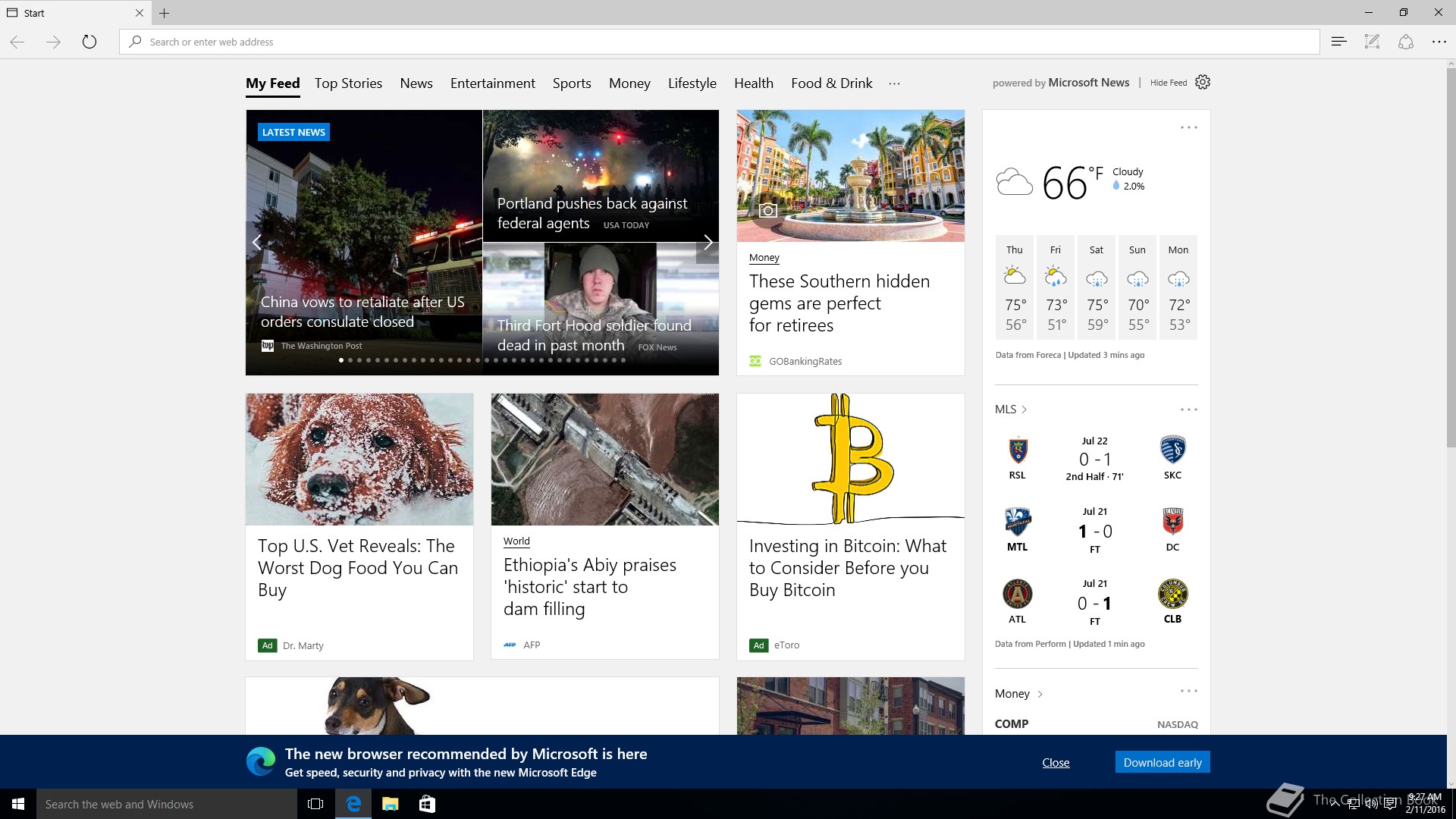Open Edge More actions ellipsis menu
The image size is (1456, 819).
point(1439,42)
